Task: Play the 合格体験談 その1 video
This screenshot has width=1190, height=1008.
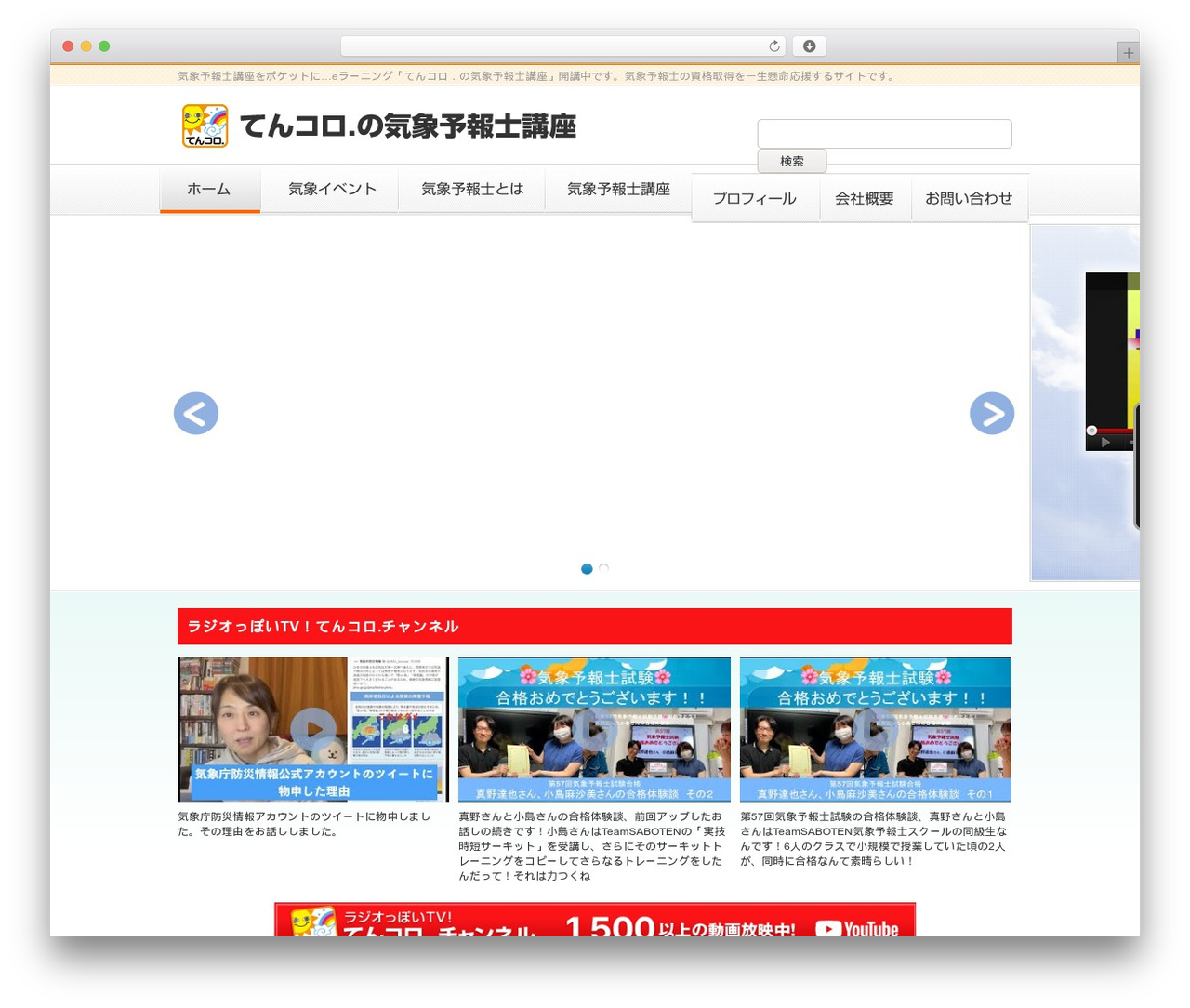Action: pos(876,729)
